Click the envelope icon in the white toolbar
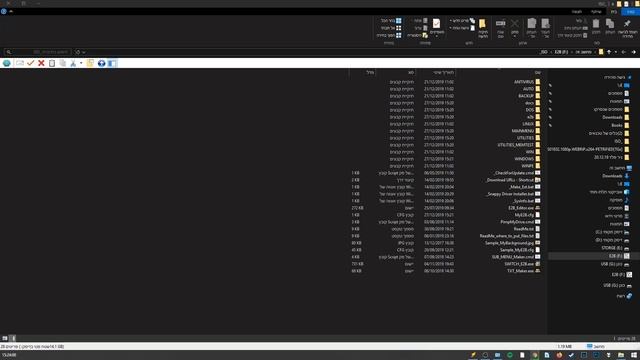The height and width of the screenshot is (360, 640). (x=20, y=63)
